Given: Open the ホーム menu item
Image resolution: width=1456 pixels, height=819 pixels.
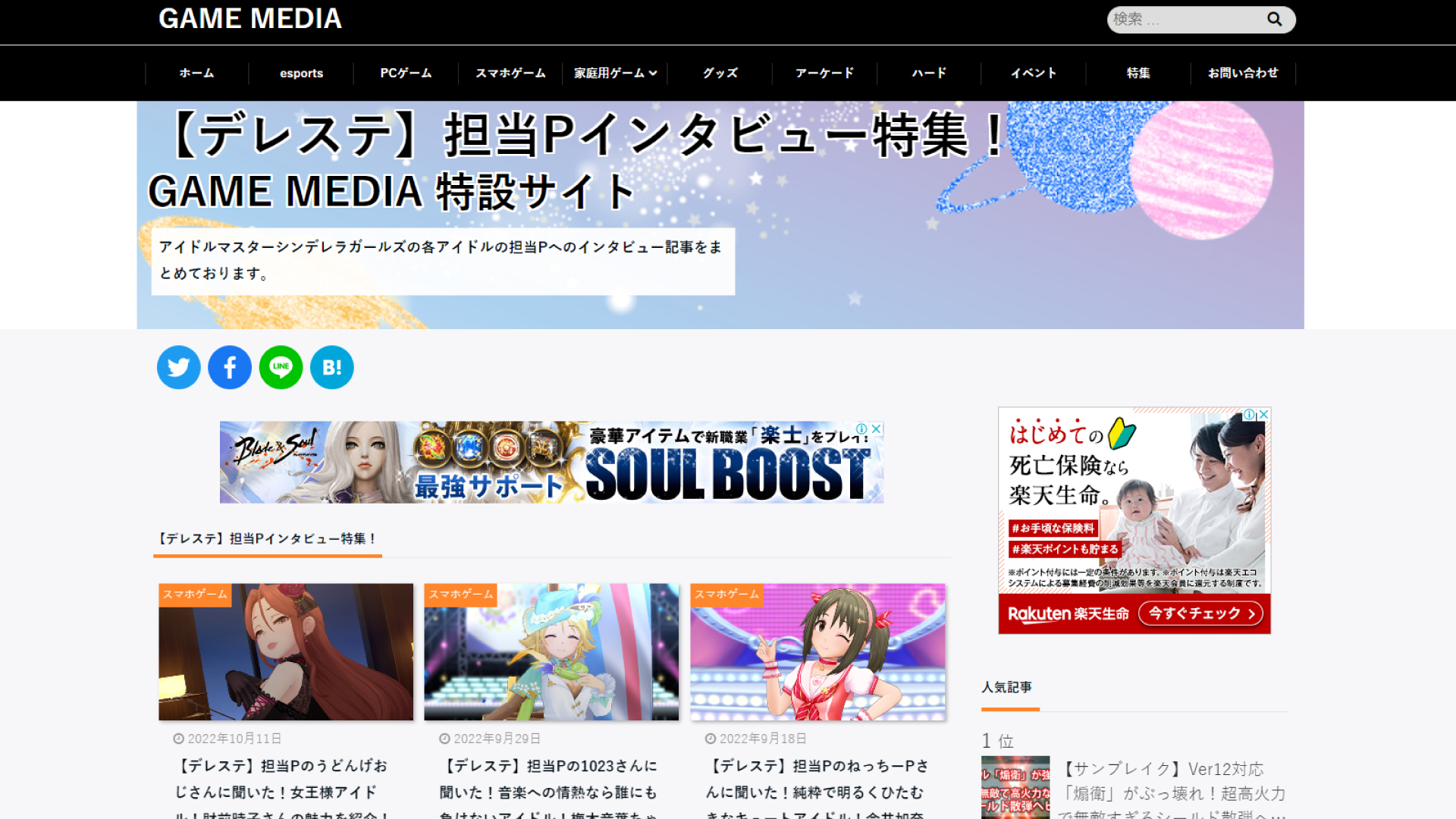Looking at the screenshot, I should [x=196, y=73].
